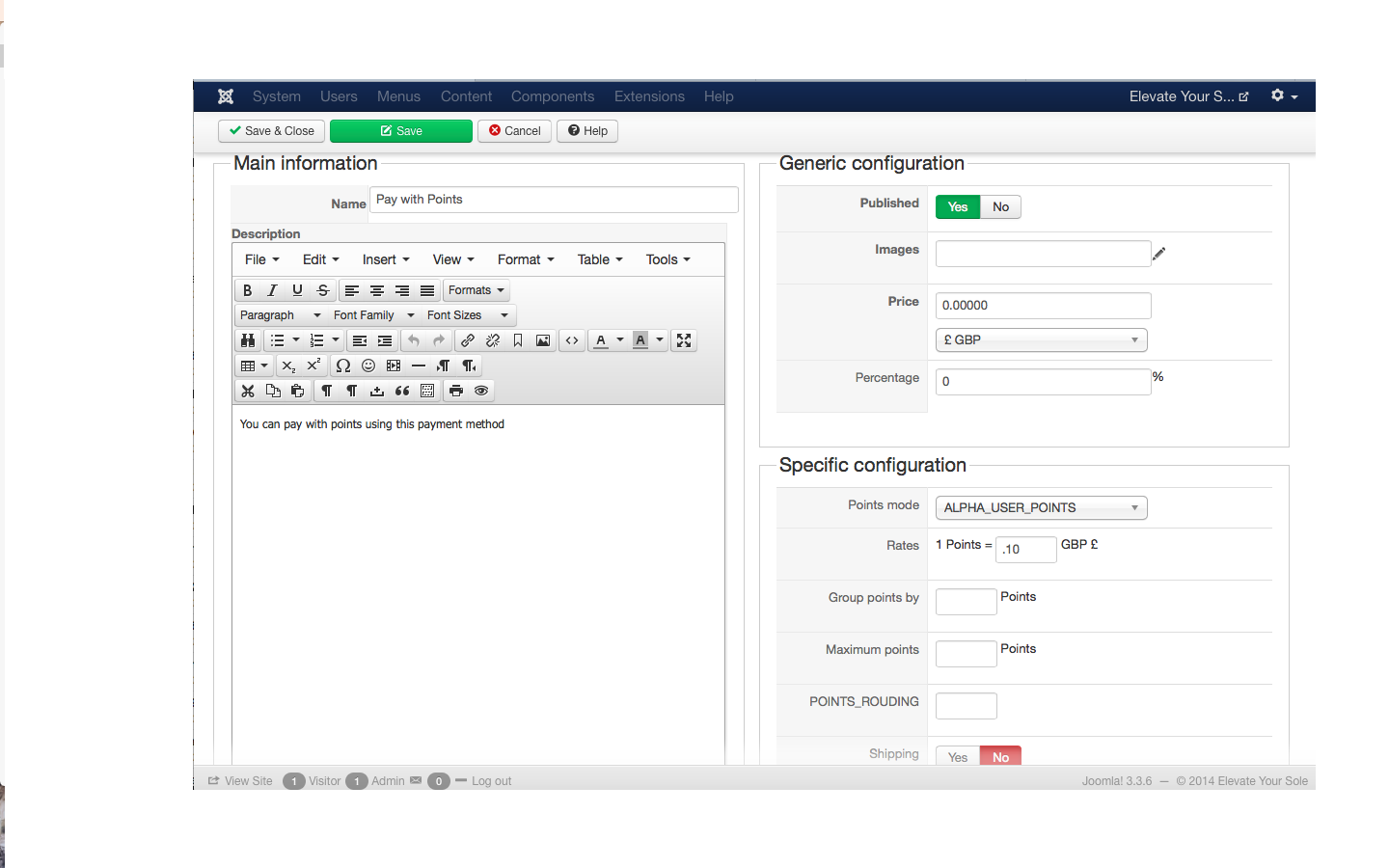Insert emoticon smiley icon
This screenshot has width=1389, height=868.
368,366
